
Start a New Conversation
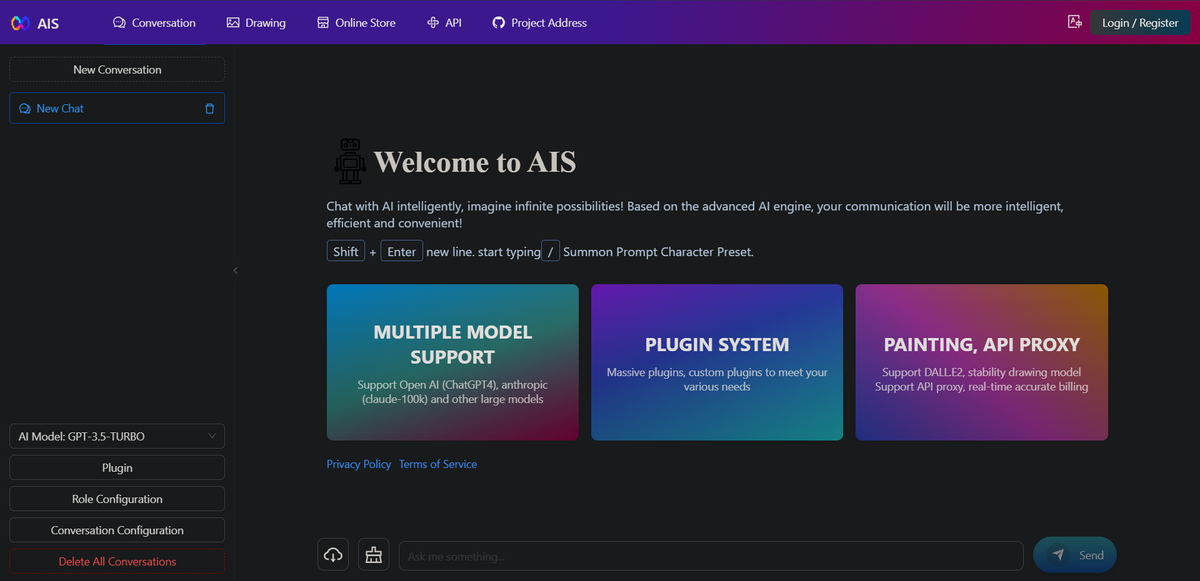(117, 70)
